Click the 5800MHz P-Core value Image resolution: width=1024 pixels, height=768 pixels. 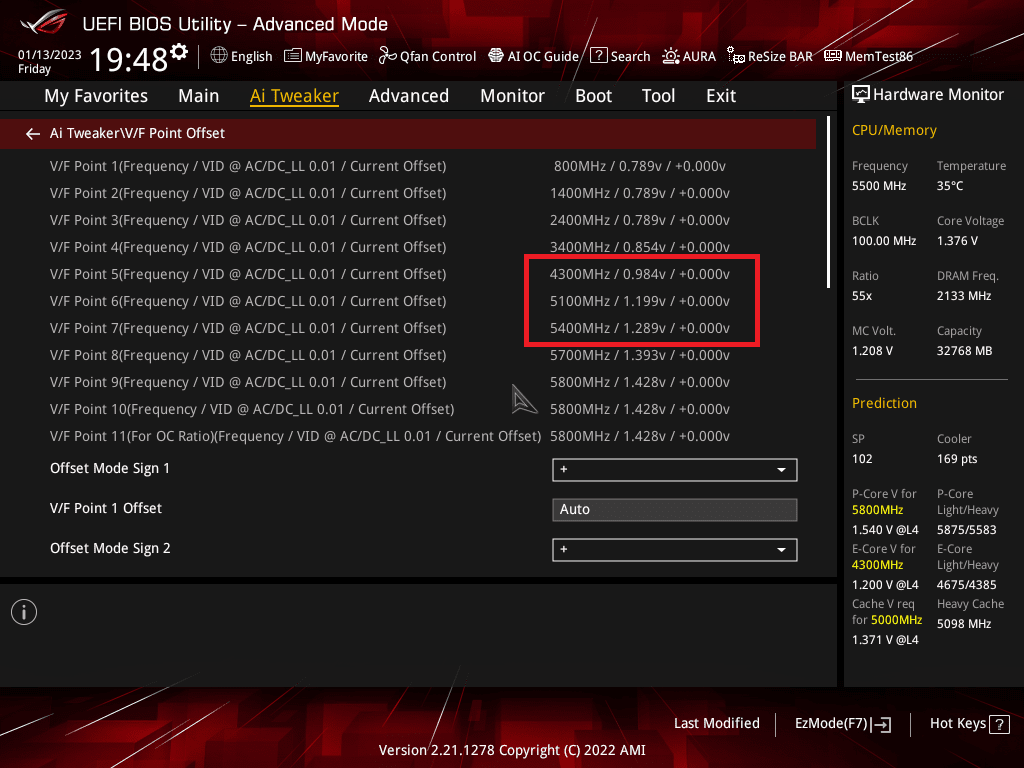coord(878,510)
